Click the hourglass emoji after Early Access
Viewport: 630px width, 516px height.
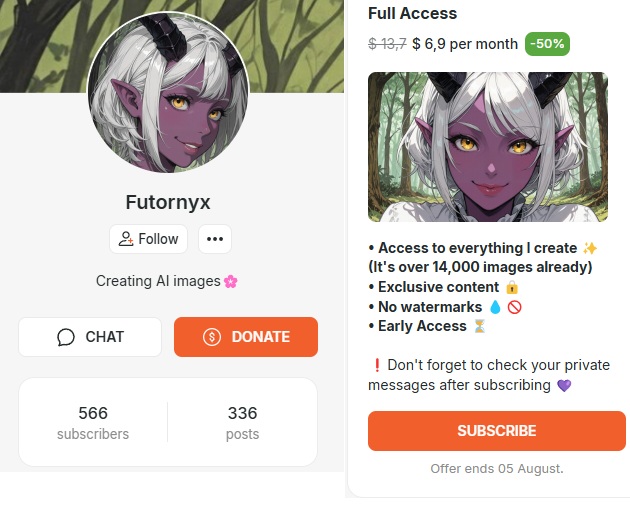(480, 326)
